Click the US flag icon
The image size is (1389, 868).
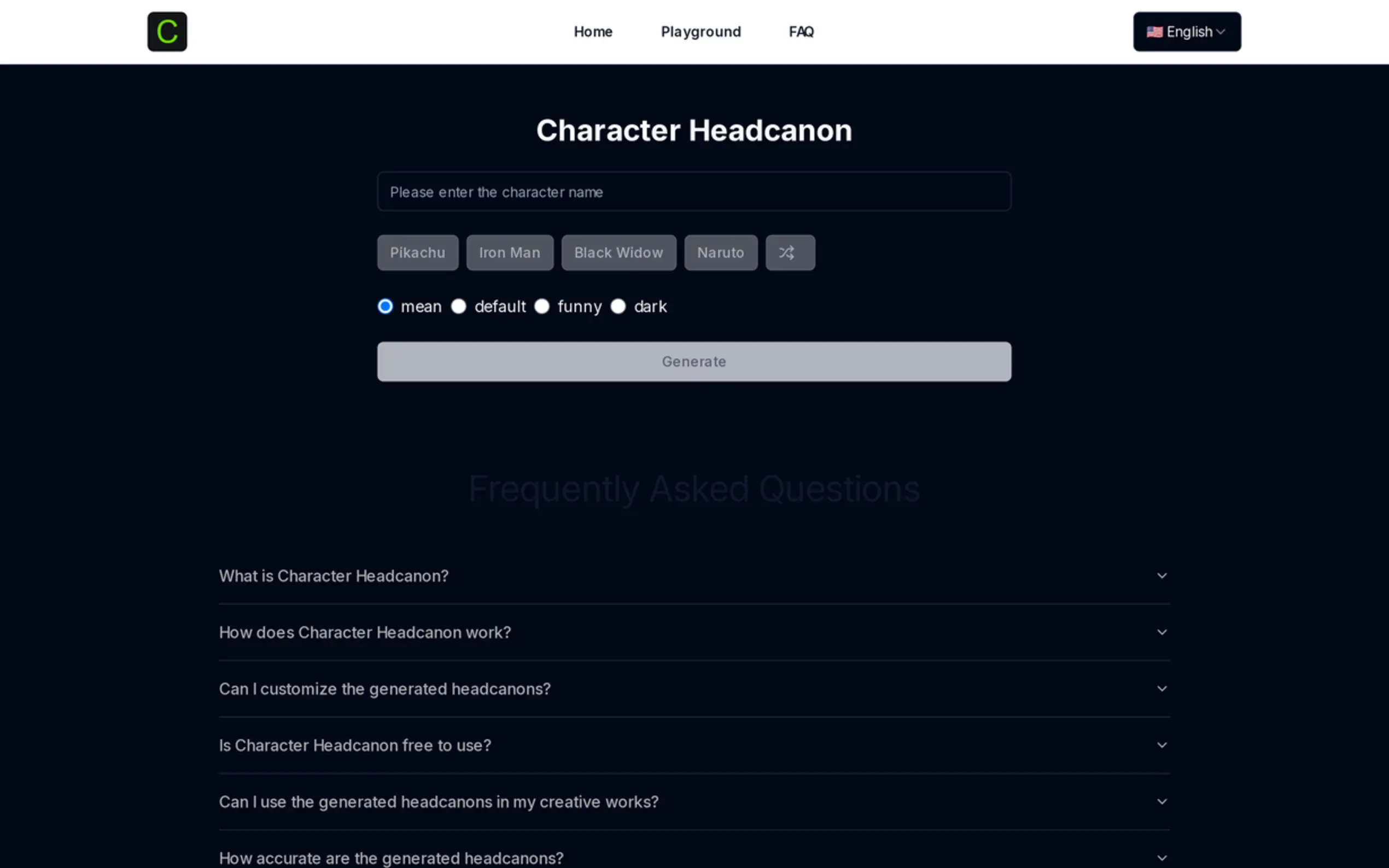point(1154,32)
